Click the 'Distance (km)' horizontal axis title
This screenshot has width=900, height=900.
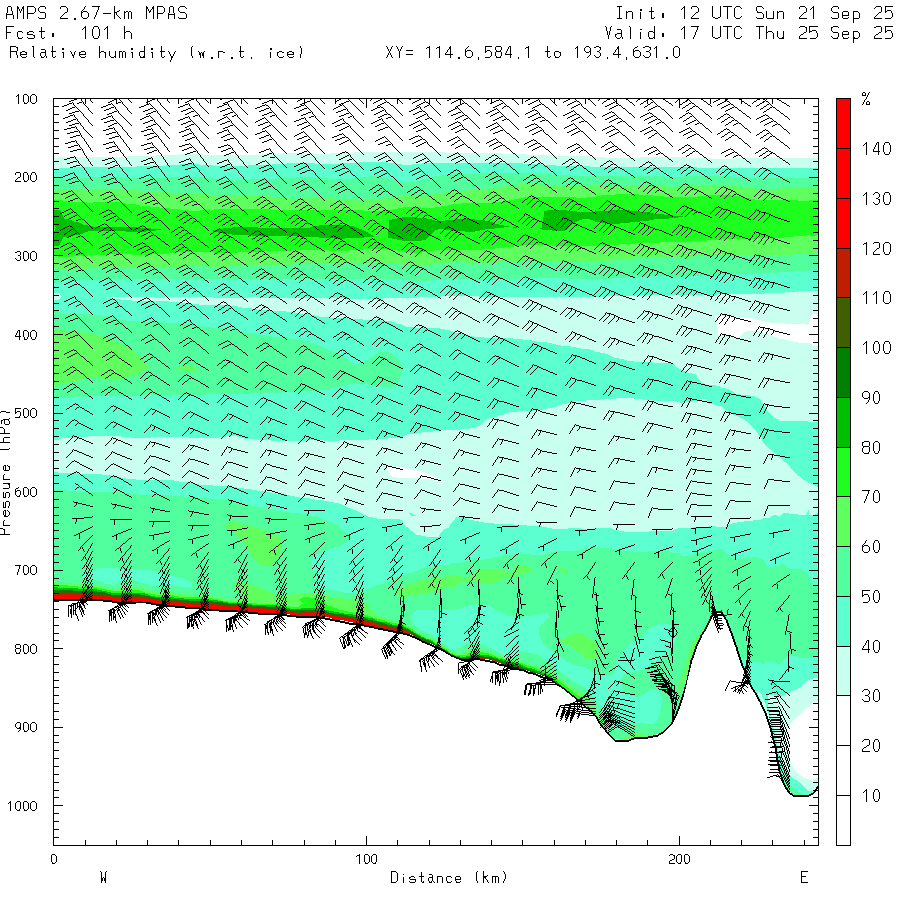449,878
